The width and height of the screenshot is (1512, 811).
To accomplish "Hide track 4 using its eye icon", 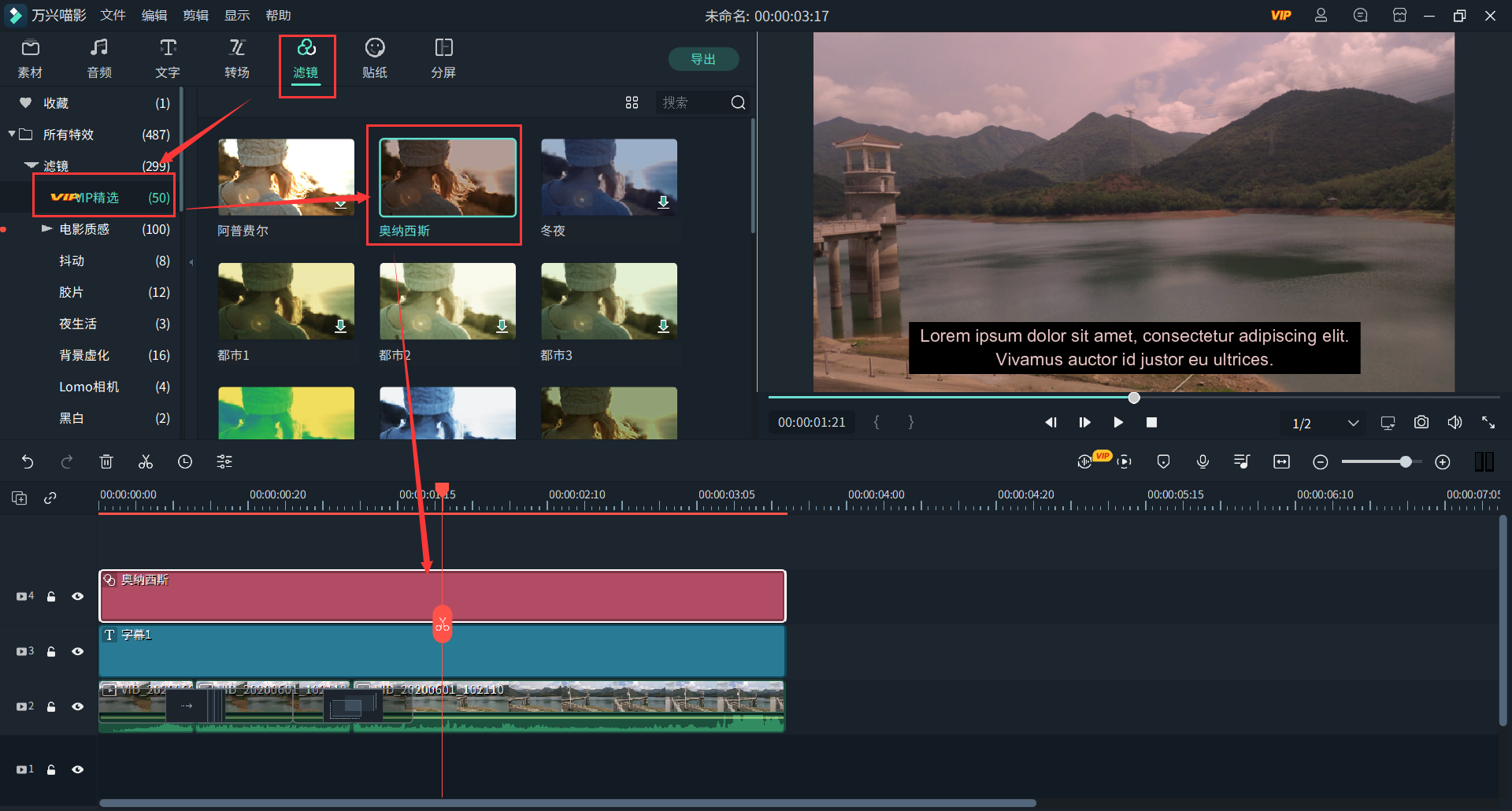I will click(78, 597).
